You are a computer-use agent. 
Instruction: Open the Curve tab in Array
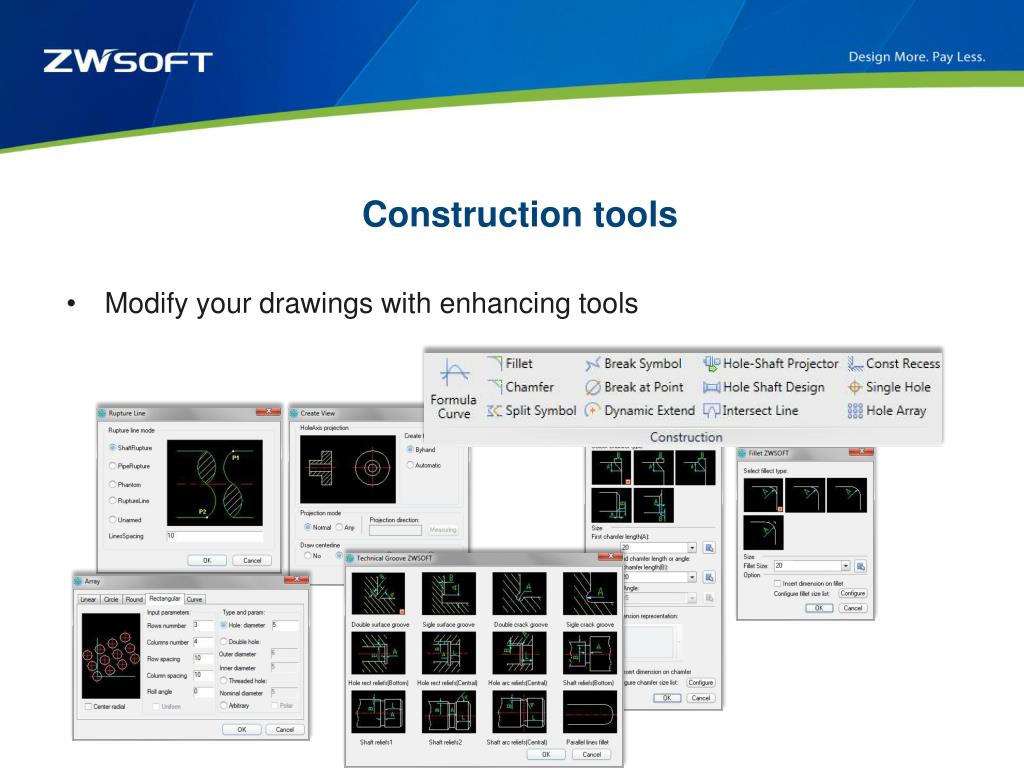coord(195,600)
